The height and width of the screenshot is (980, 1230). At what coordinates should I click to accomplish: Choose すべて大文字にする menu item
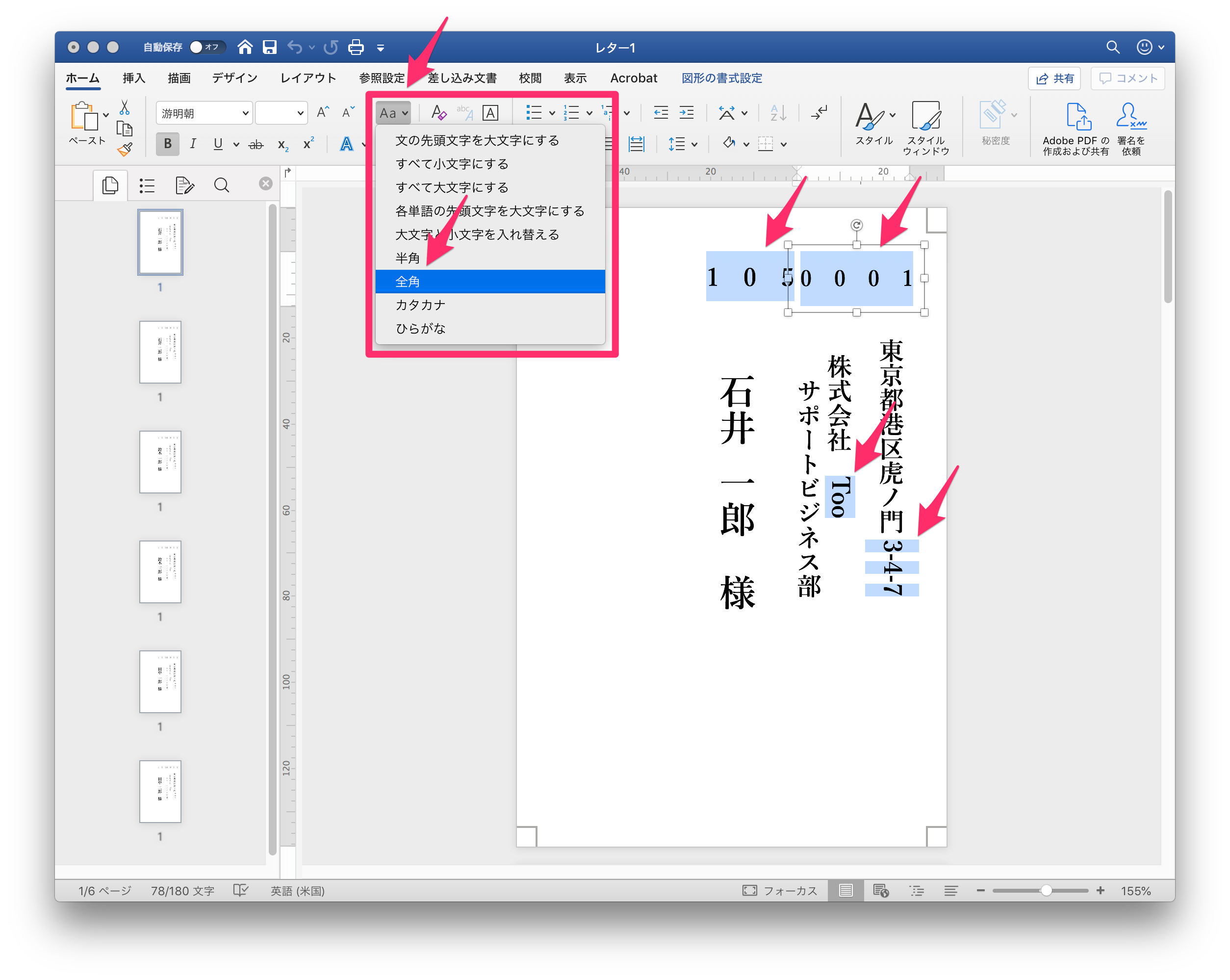pos(490,187)
